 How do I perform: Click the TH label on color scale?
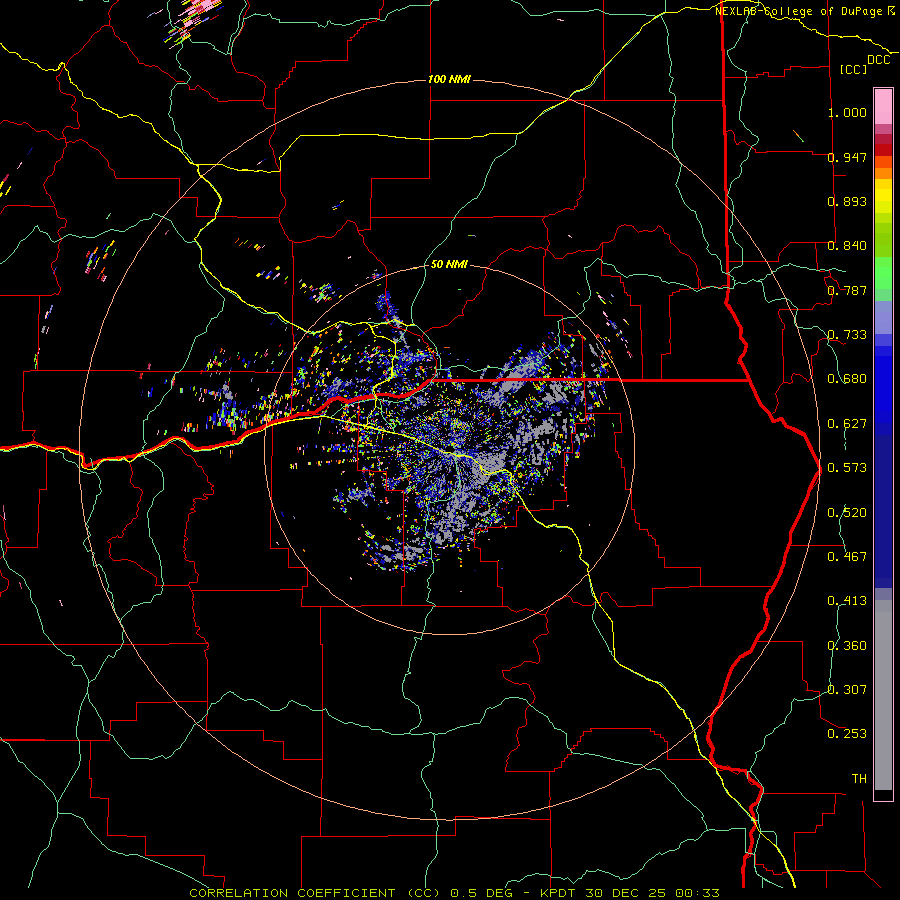(859, 779)
